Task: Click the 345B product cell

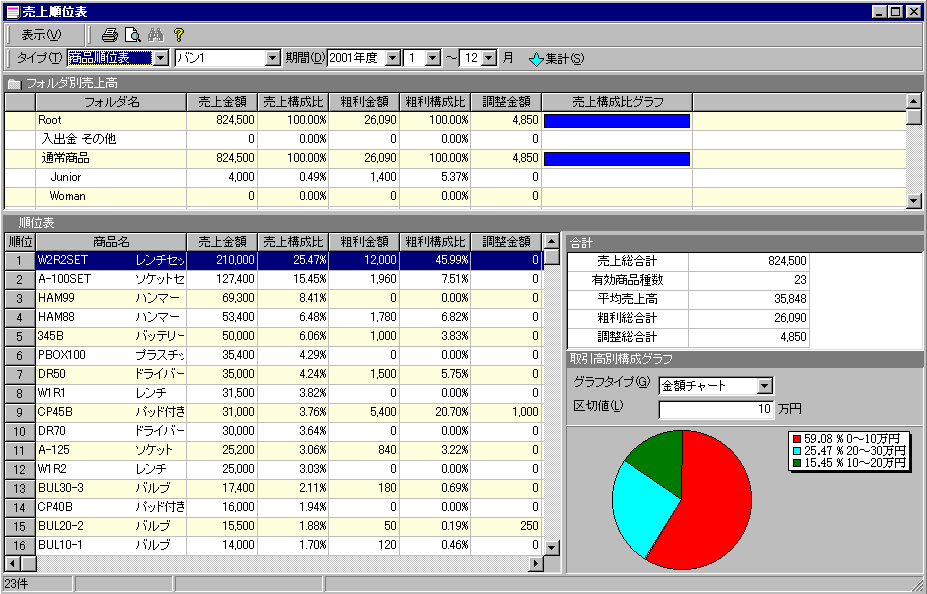Action: pyautogui.click(x=111, y=336)
